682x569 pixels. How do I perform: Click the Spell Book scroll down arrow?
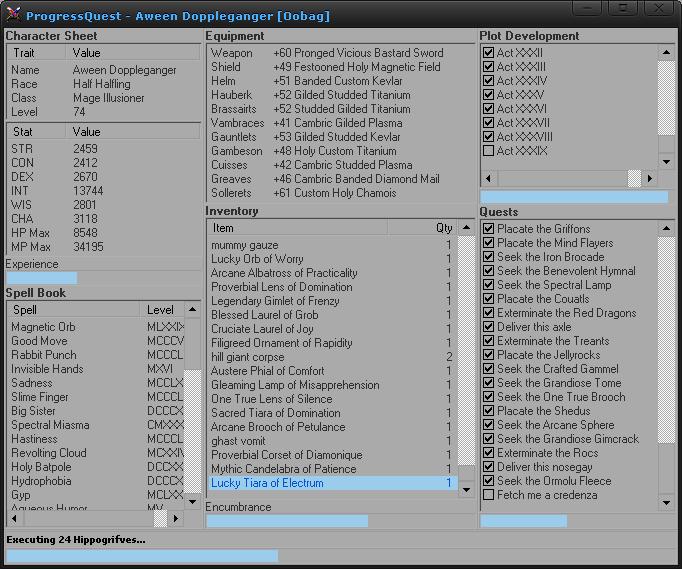(192, 502)
